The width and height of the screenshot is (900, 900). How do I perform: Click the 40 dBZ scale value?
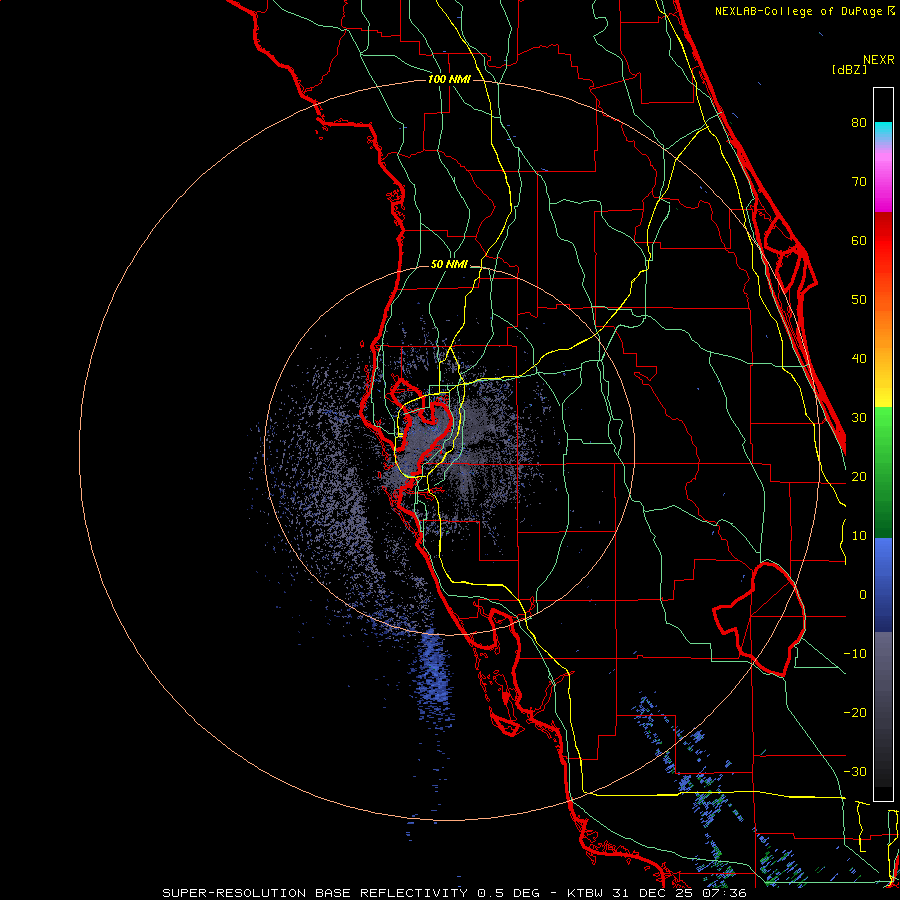click(859, 359)
